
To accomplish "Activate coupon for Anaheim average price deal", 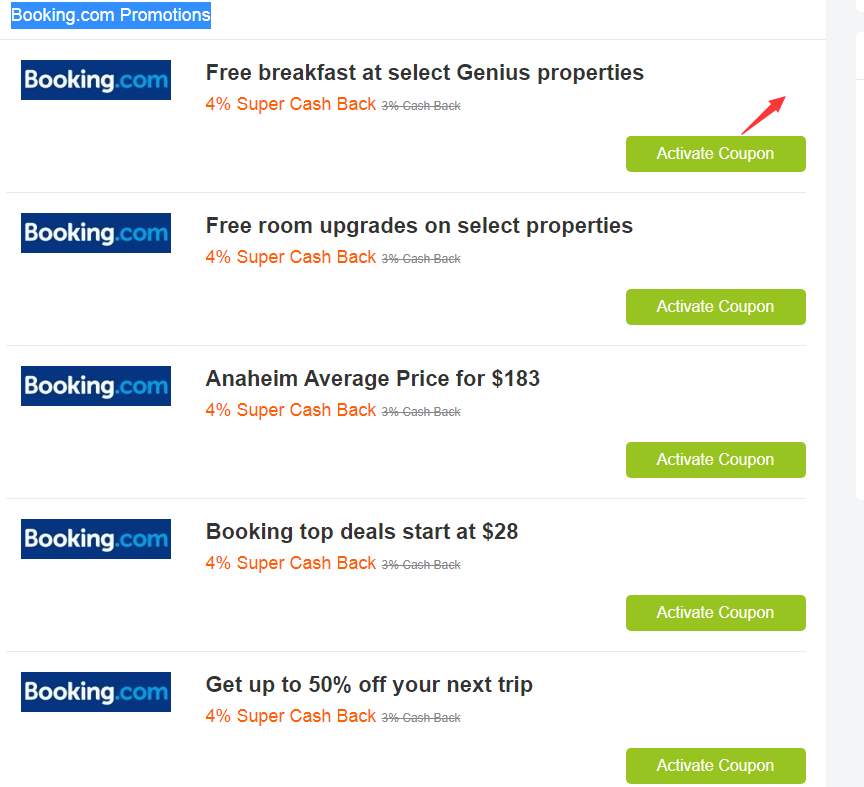I will [x=715, y=459].
